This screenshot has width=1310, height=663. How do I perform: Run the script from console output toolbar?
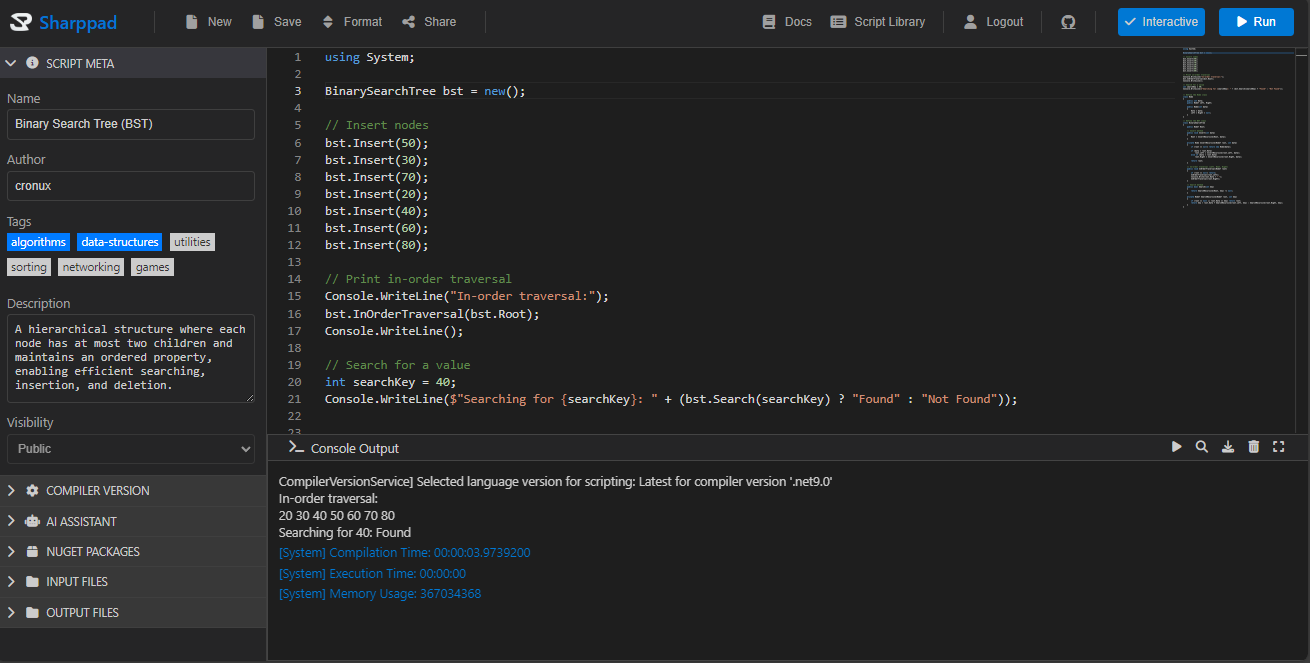point(1176,446)
